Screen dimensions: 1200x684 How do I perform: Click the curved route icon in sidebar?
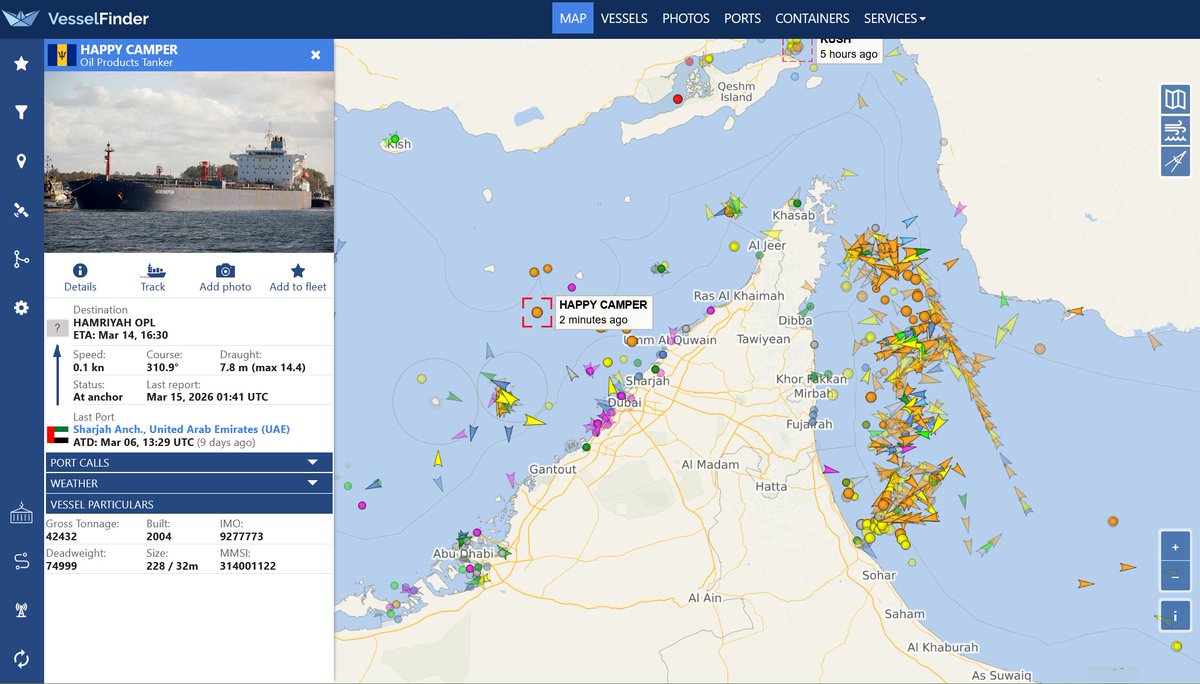click(x=21, y=561)
